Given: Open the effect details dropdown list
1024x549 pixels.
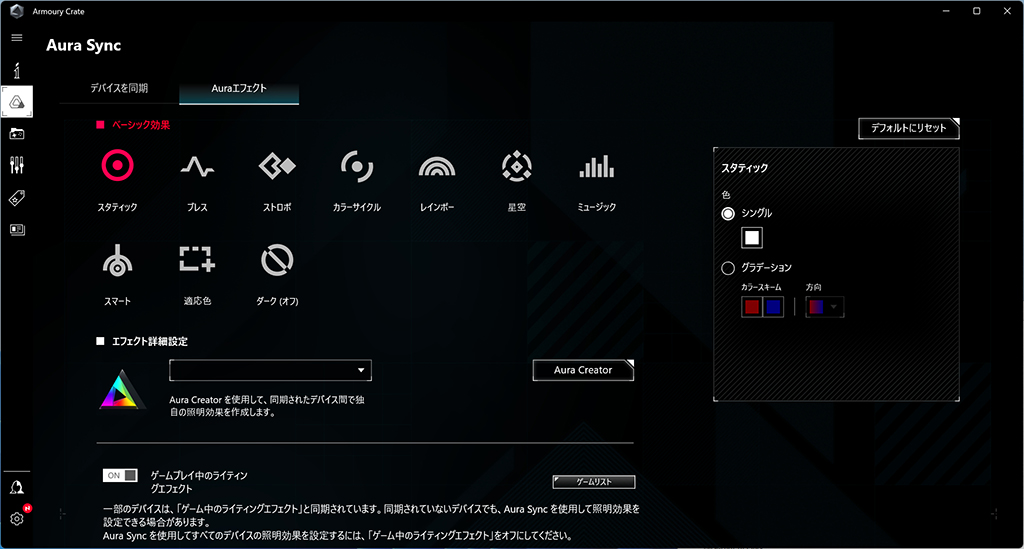Looking at the screenshot, I should tap(270, 370).
